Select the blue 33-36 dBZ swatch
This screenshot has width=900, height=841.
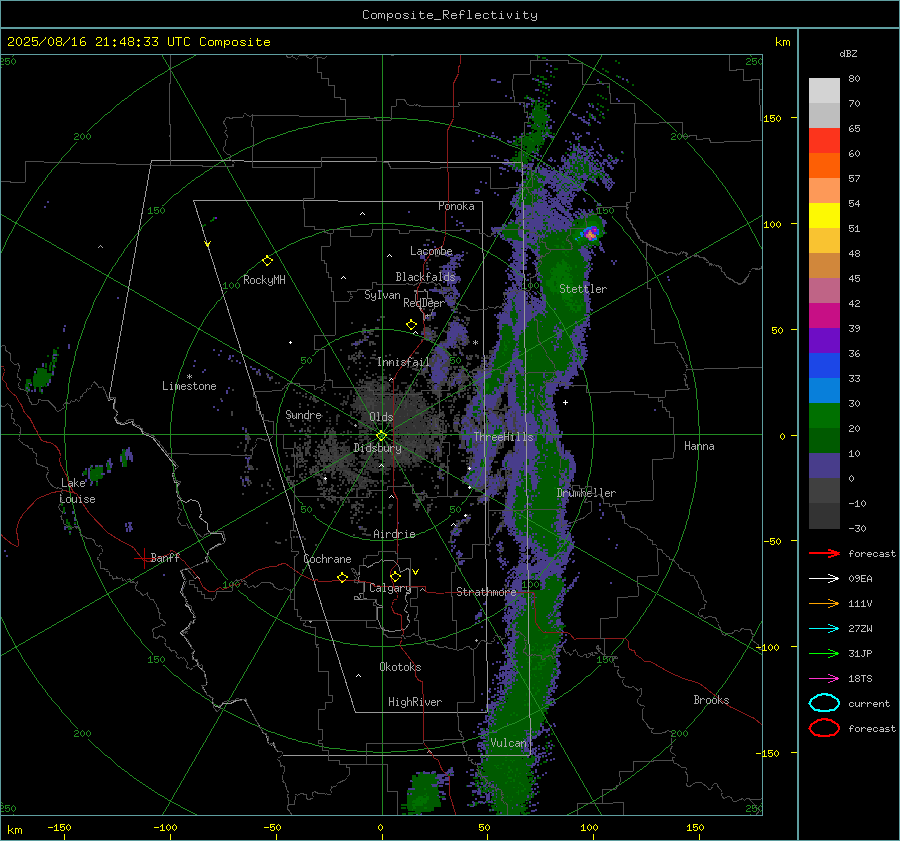tap(824, 366)
